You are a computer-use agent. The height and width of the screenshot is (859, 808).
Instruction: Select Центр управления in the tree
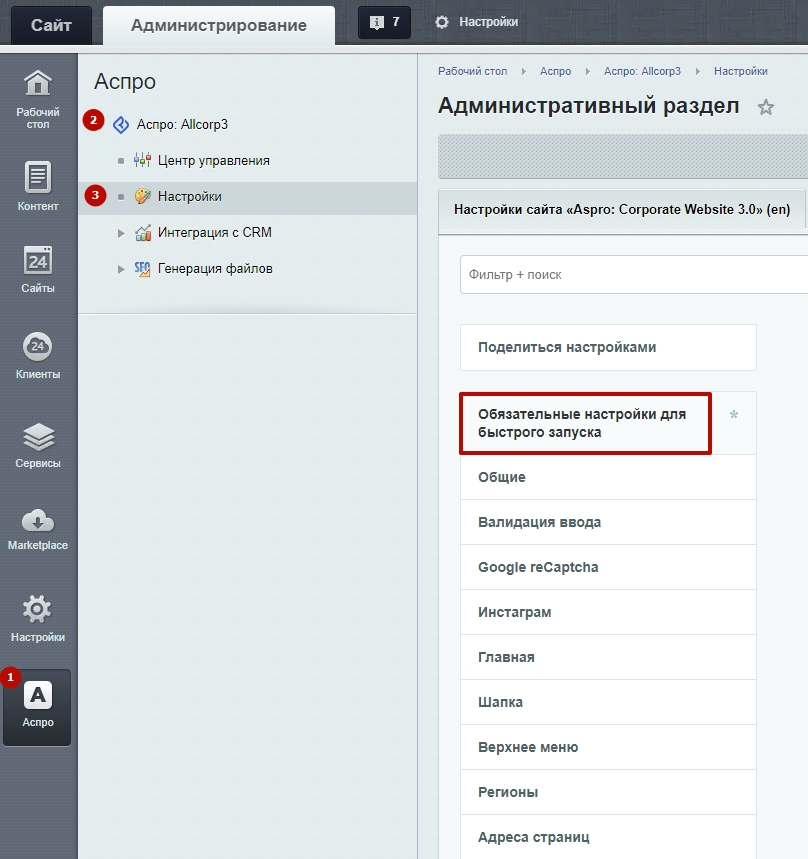click(x=213, y=160)
